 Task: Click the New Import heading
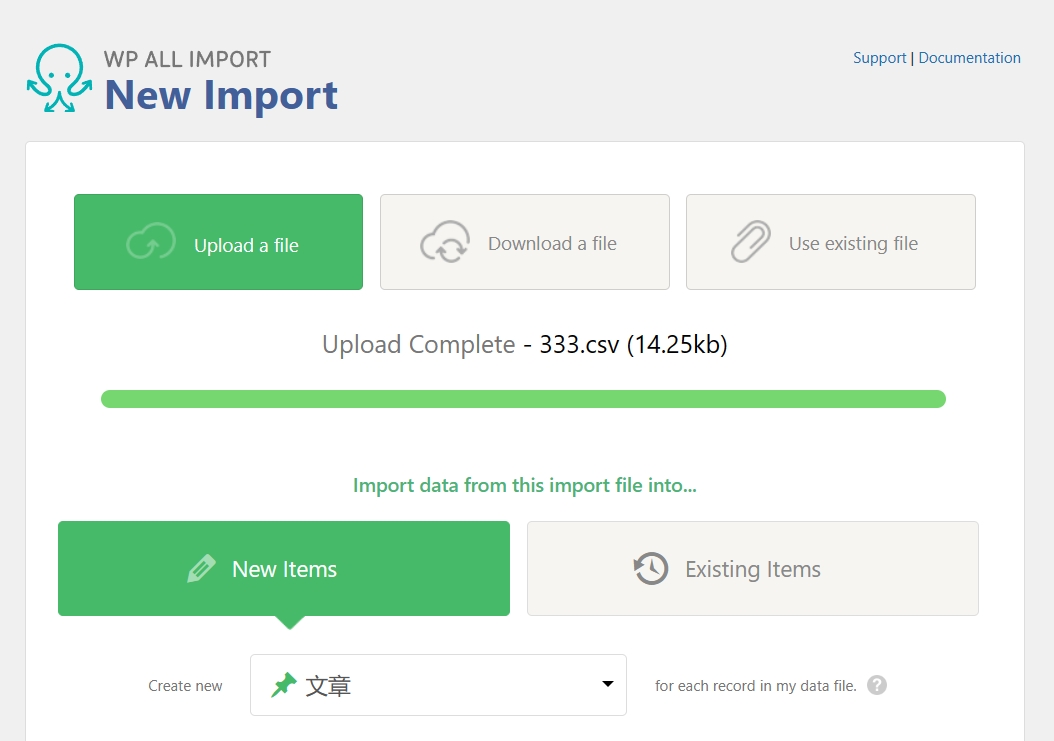point(221,95)
